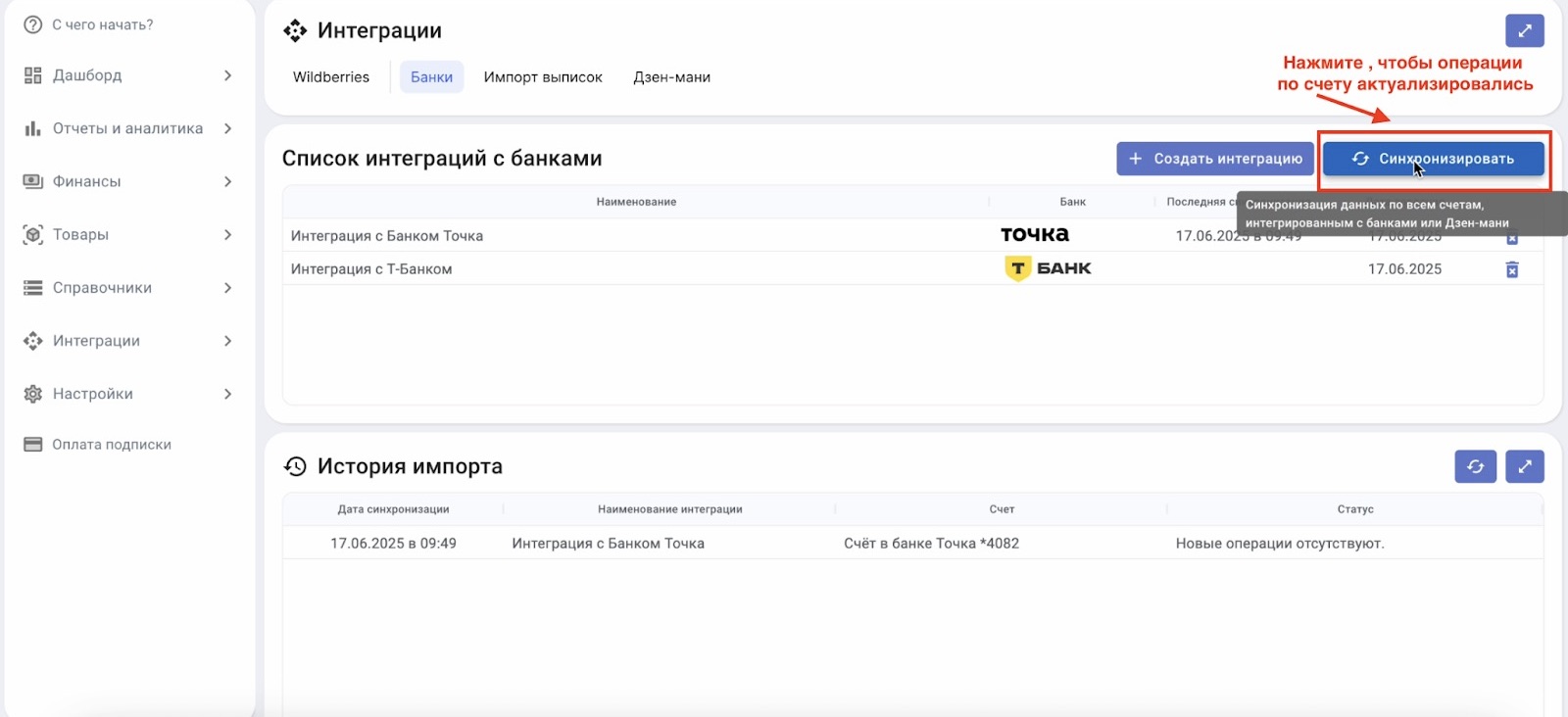Click the Товары cube icon

(x=33, y=235)
